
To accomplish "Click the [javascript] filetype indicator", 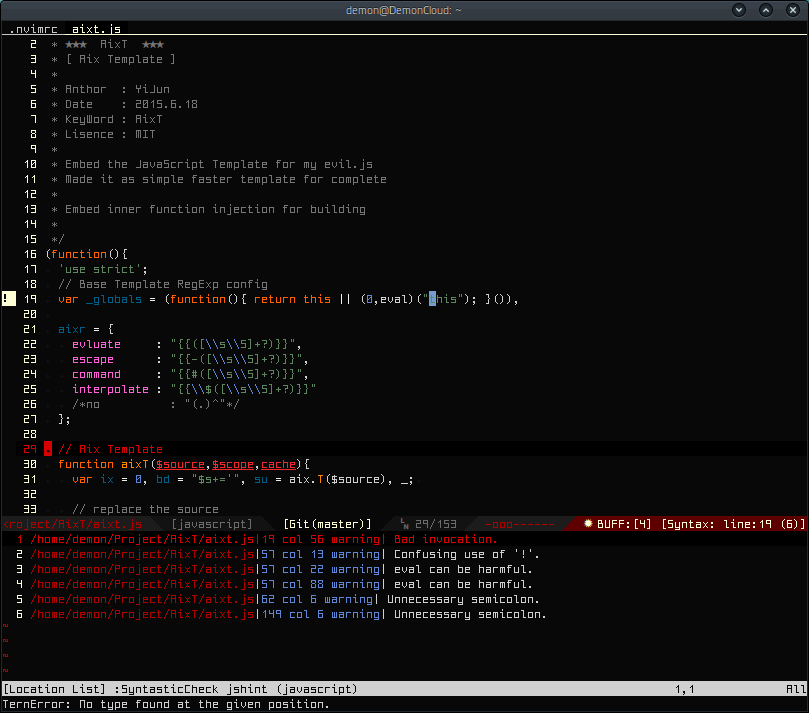I will click(212, 524).
